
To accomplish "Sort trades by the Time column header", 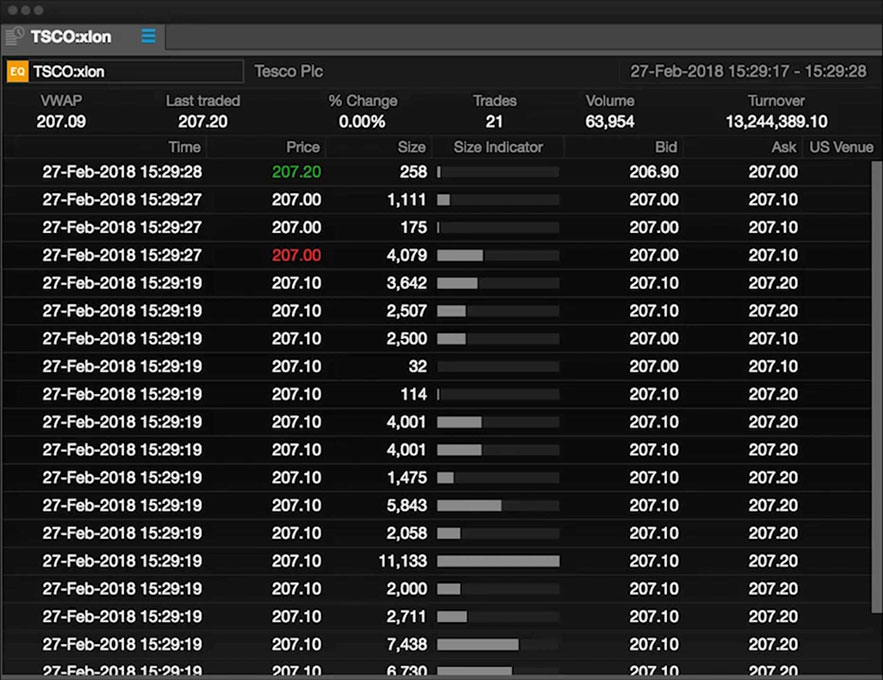I will point(184,147).
